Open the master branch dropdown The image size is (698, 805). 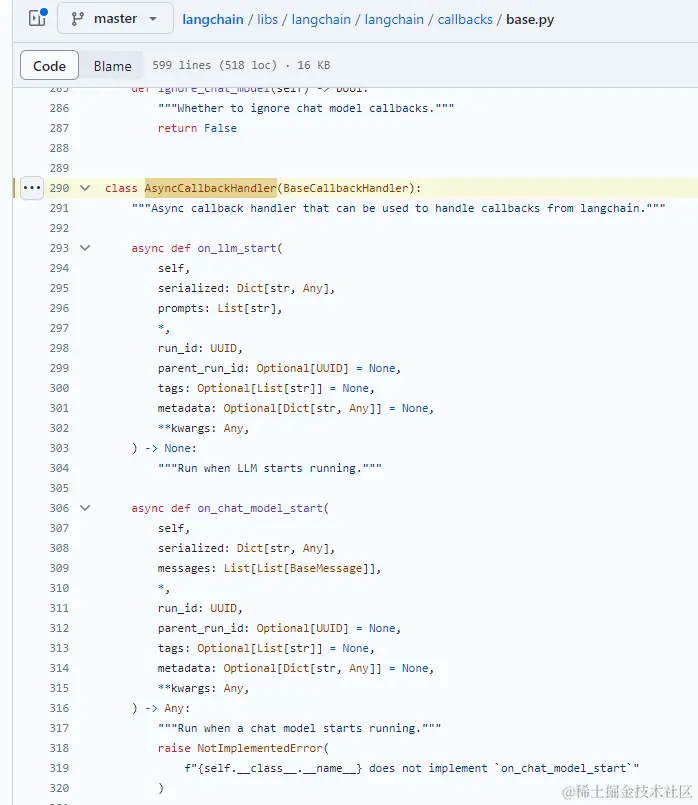point(115,18)
